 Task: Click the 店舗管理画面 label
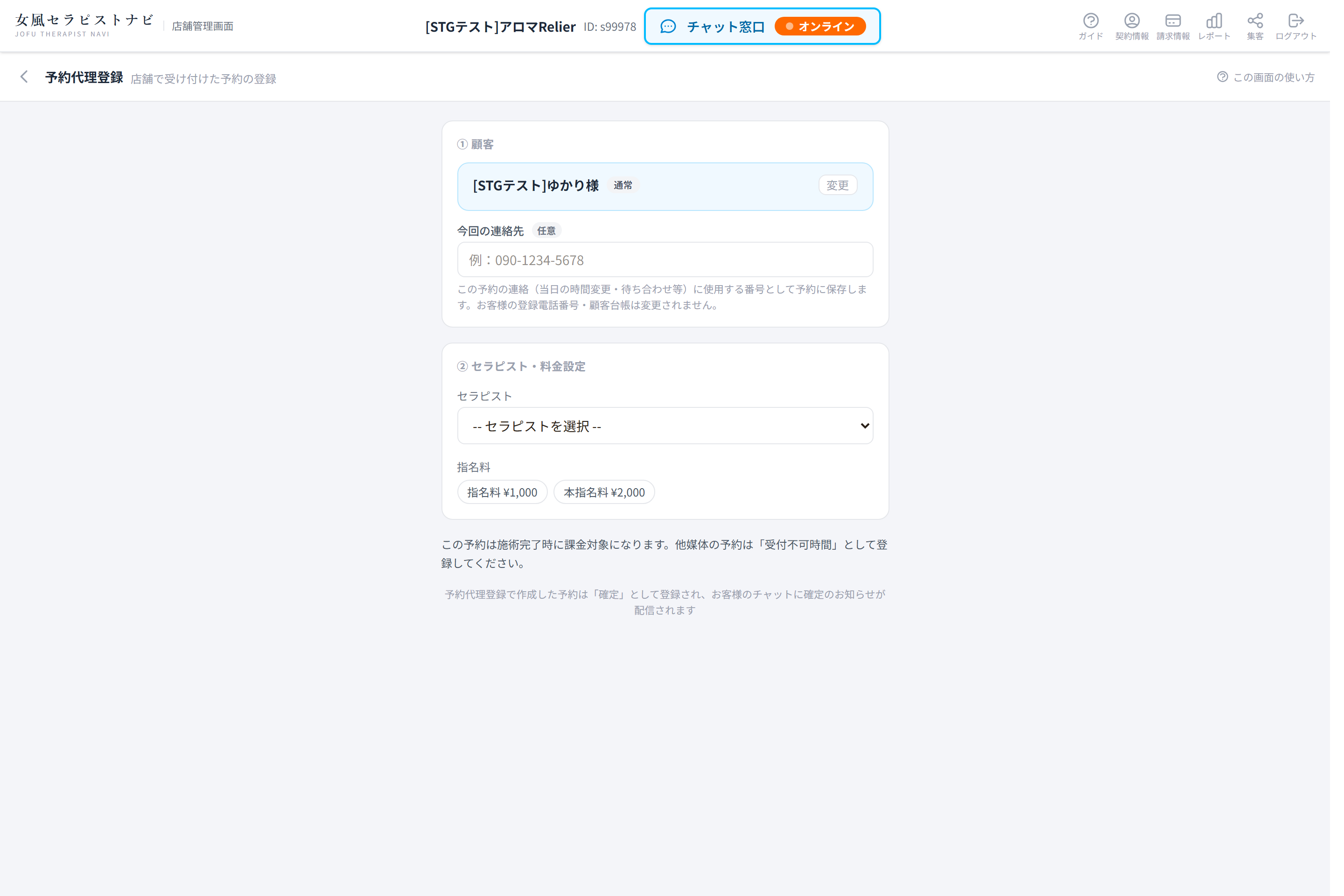(204, 26)
